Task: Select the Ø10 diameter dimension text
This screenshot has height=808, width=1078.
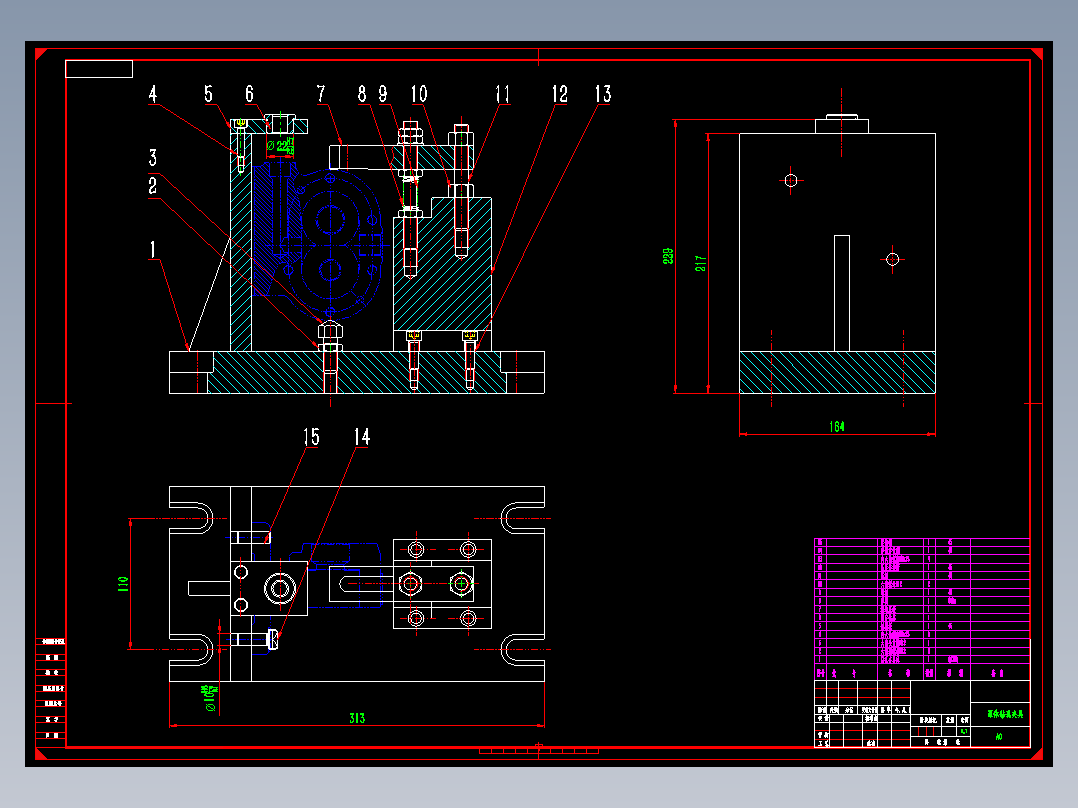Action: click(x=210, y=697)
